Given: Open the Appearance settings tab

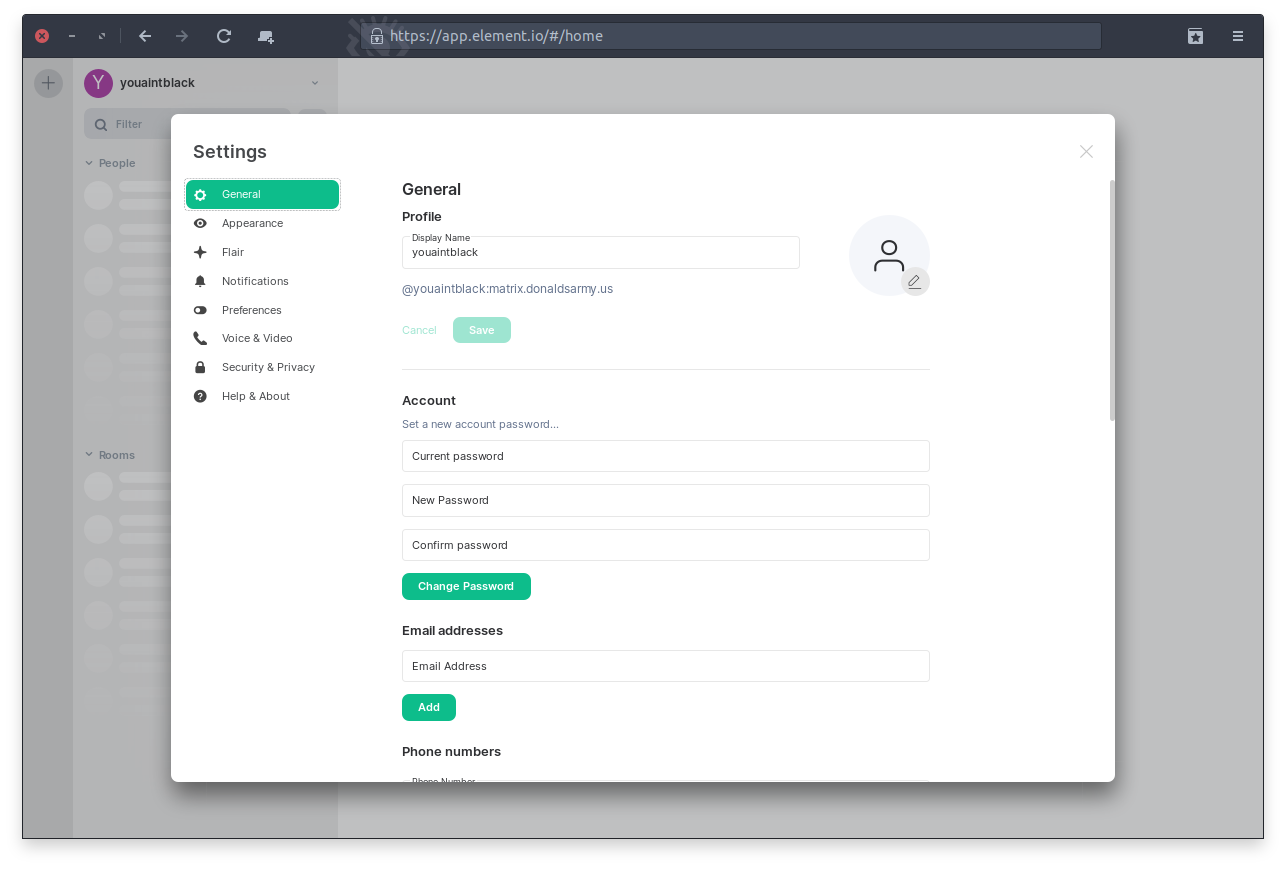Looking at the screenshot, I should [252, 224].
